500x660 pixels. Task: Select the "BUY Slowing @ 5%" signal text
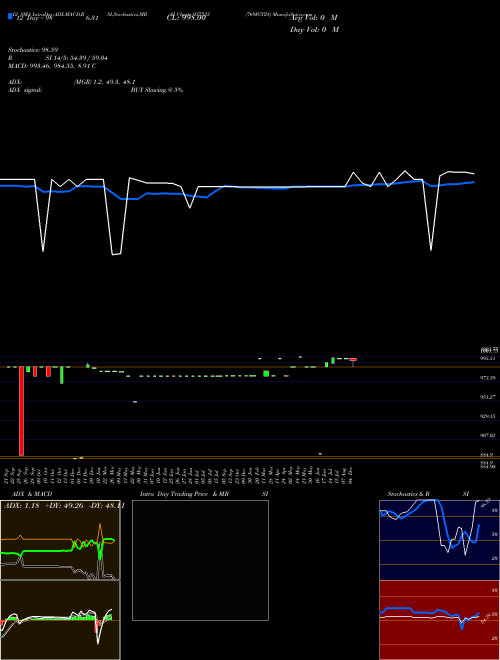[157, 90]
